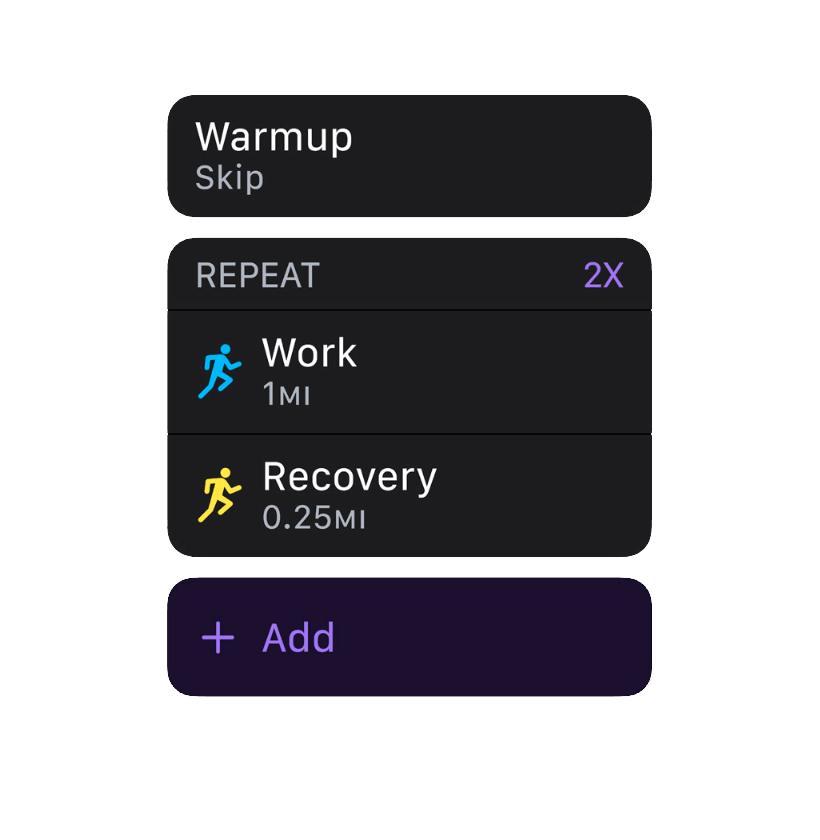Open the Warmup card
820x840 pixels.
[409, 156]
